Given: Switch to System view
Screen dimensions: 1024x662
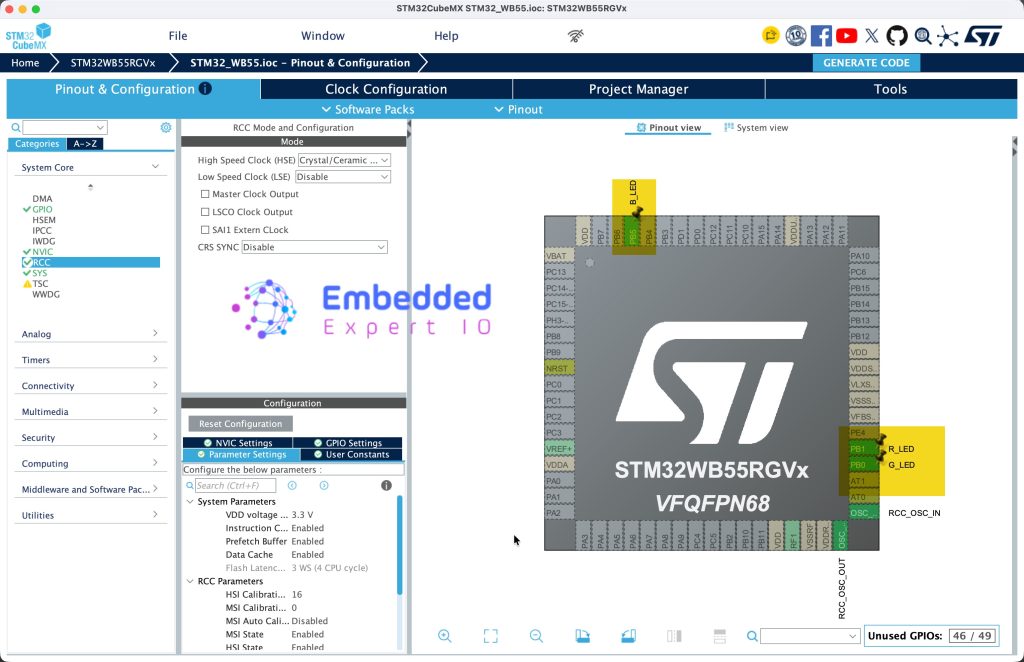Looking at the screenshot, I should pos(756,128).
